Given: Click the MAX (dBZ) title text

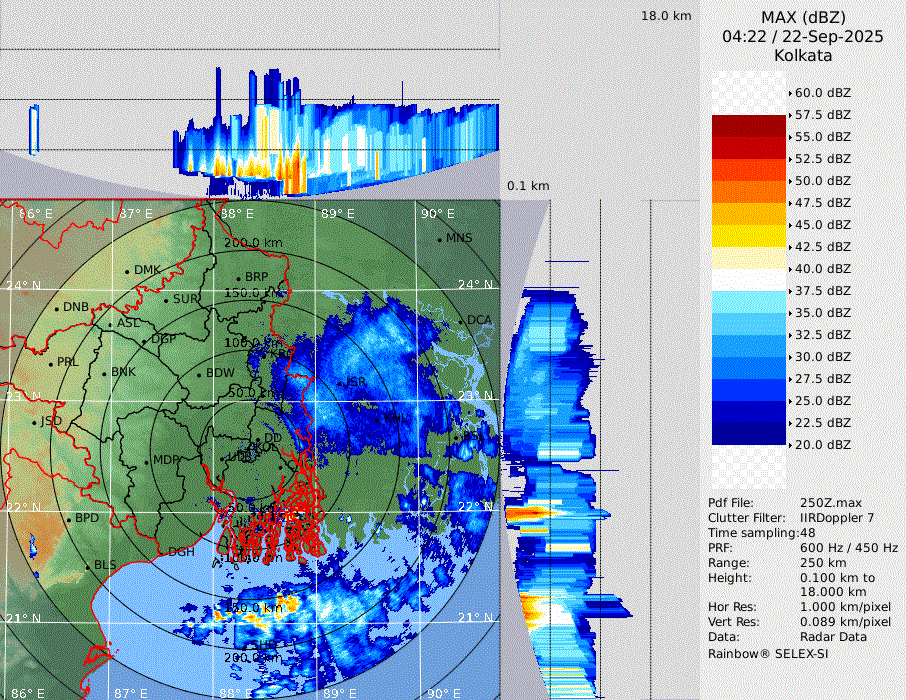Looking at the screenshot, I should [802, 17].
